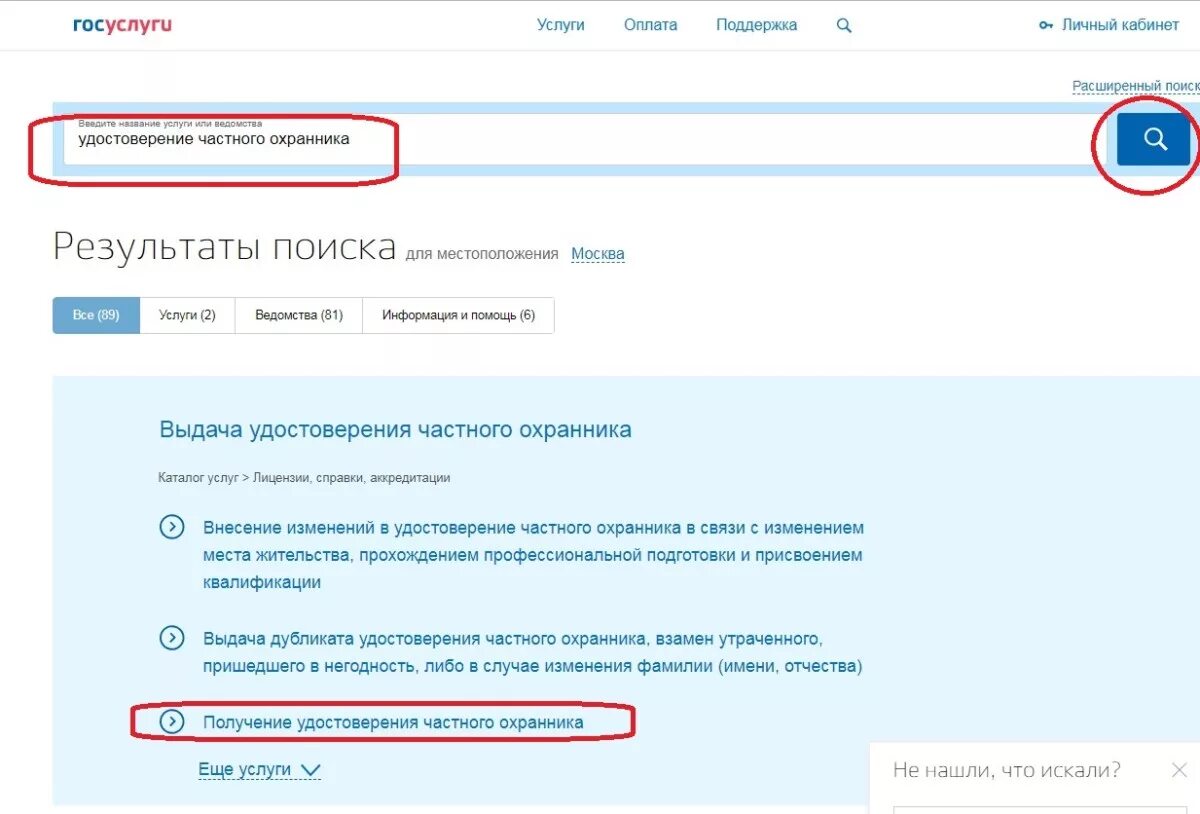Open the Поддержка menu item

[756, 25]
